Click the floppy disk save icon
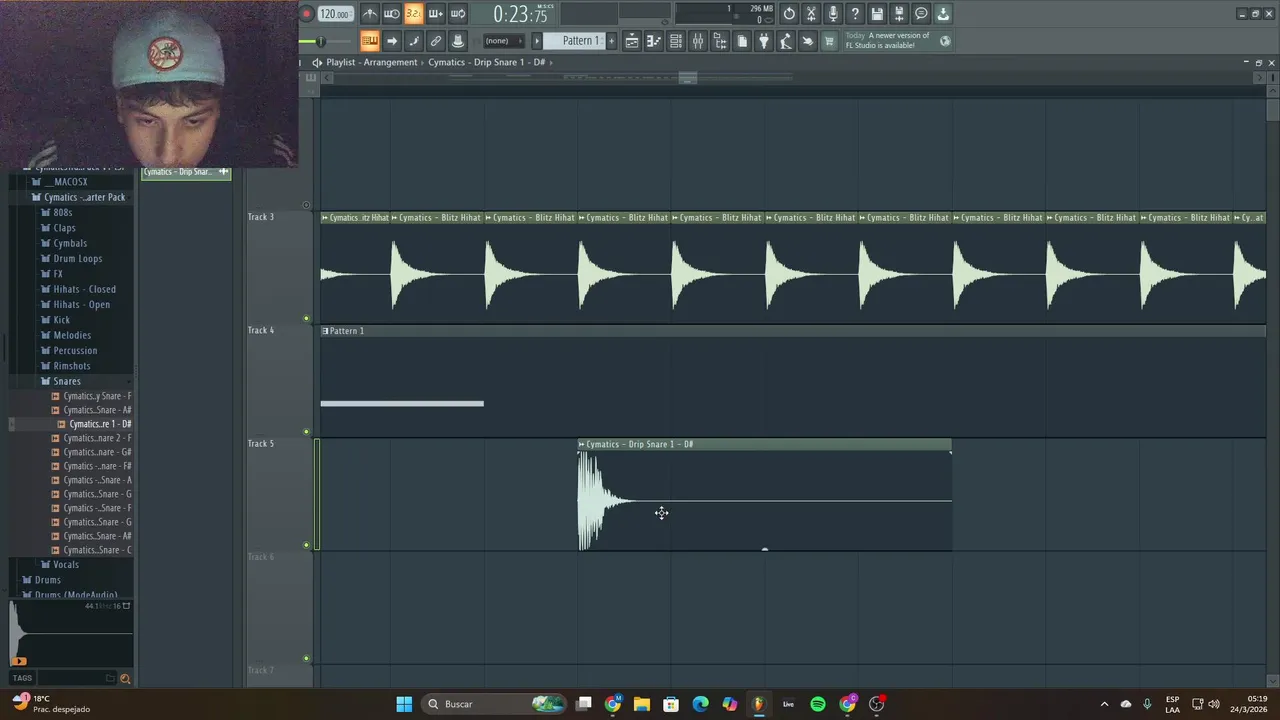The height and width of the screenshot is (720, 1280). (877, 14)
